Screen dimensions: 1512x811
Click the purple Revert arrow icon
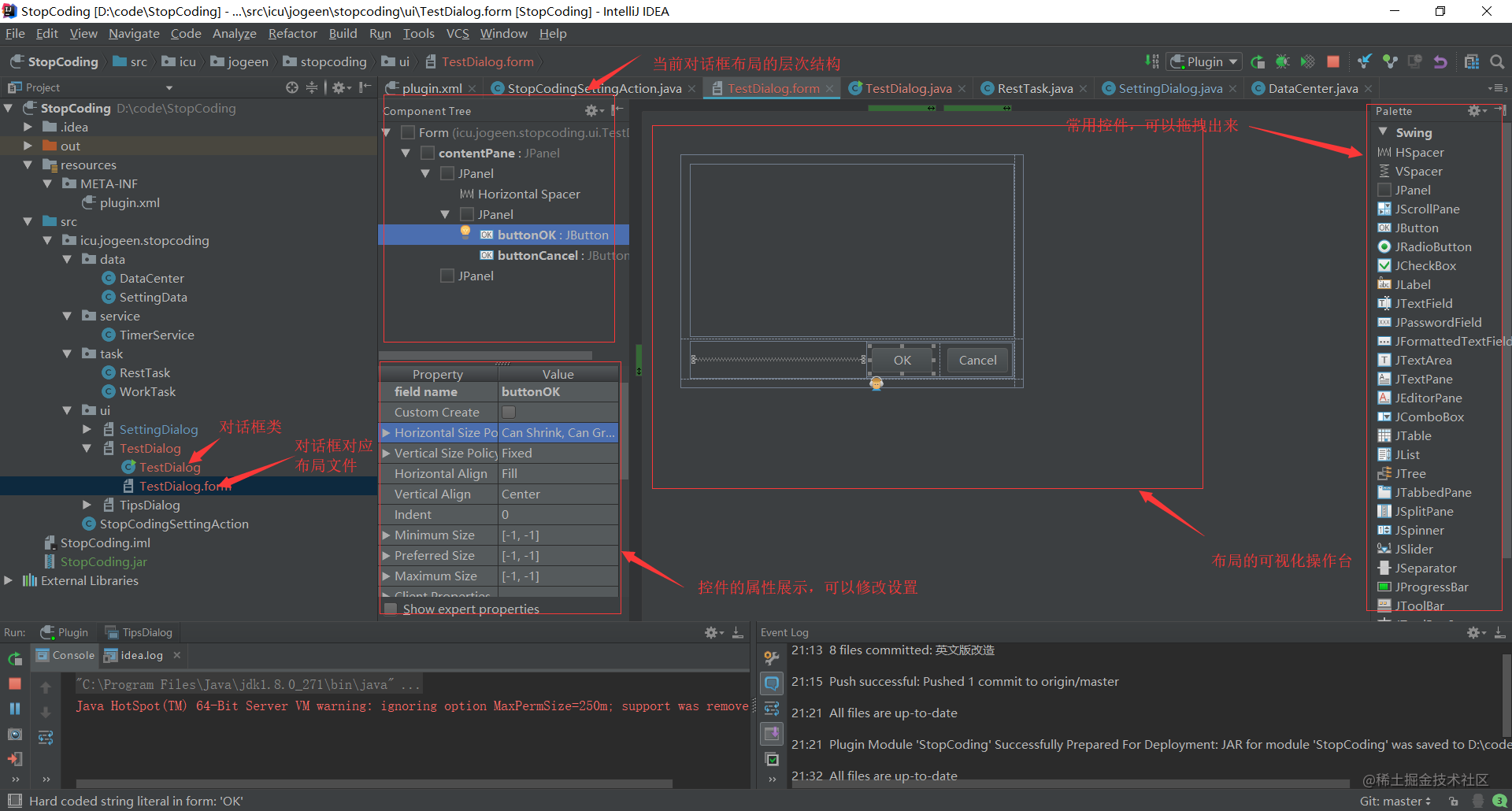pyautogui.click(x=1440, y=61)
